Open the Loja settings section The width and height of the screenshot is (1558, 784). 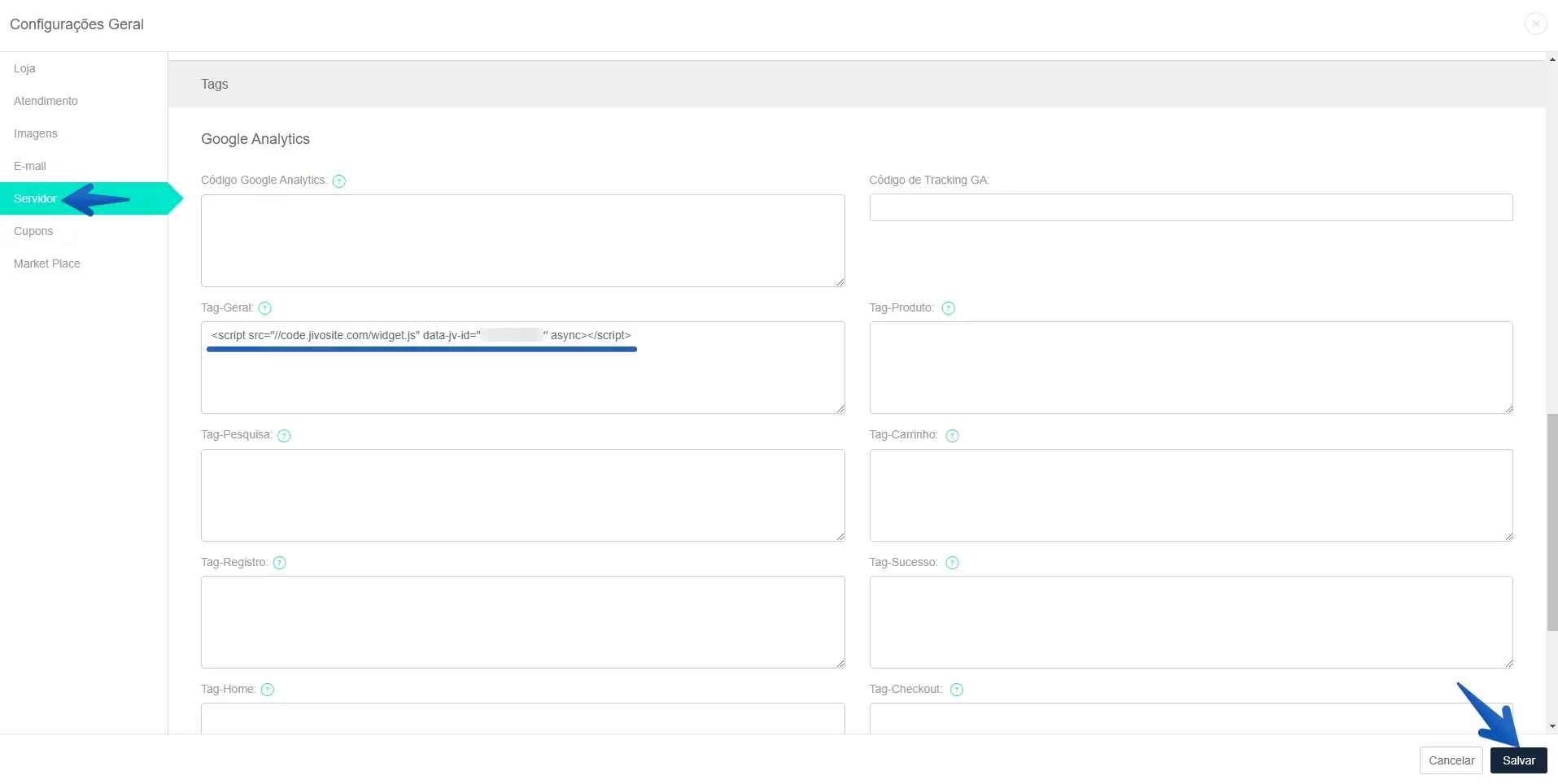pyautogui.click(x=24, y=68)
